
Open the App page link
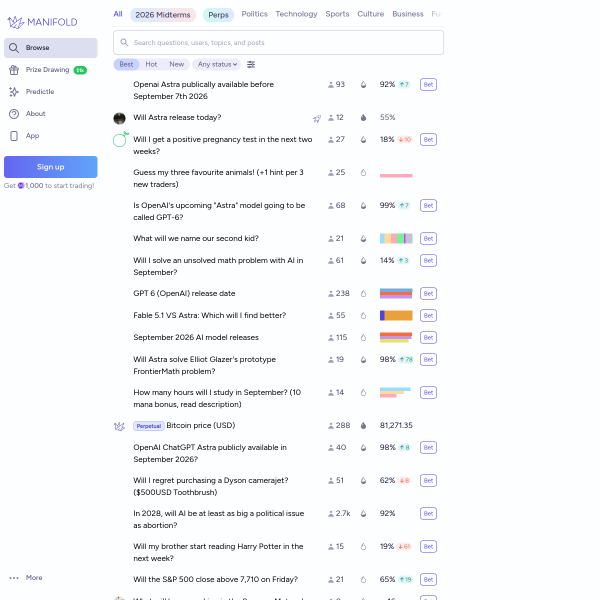pyautogui.click(x=51, y=136)
